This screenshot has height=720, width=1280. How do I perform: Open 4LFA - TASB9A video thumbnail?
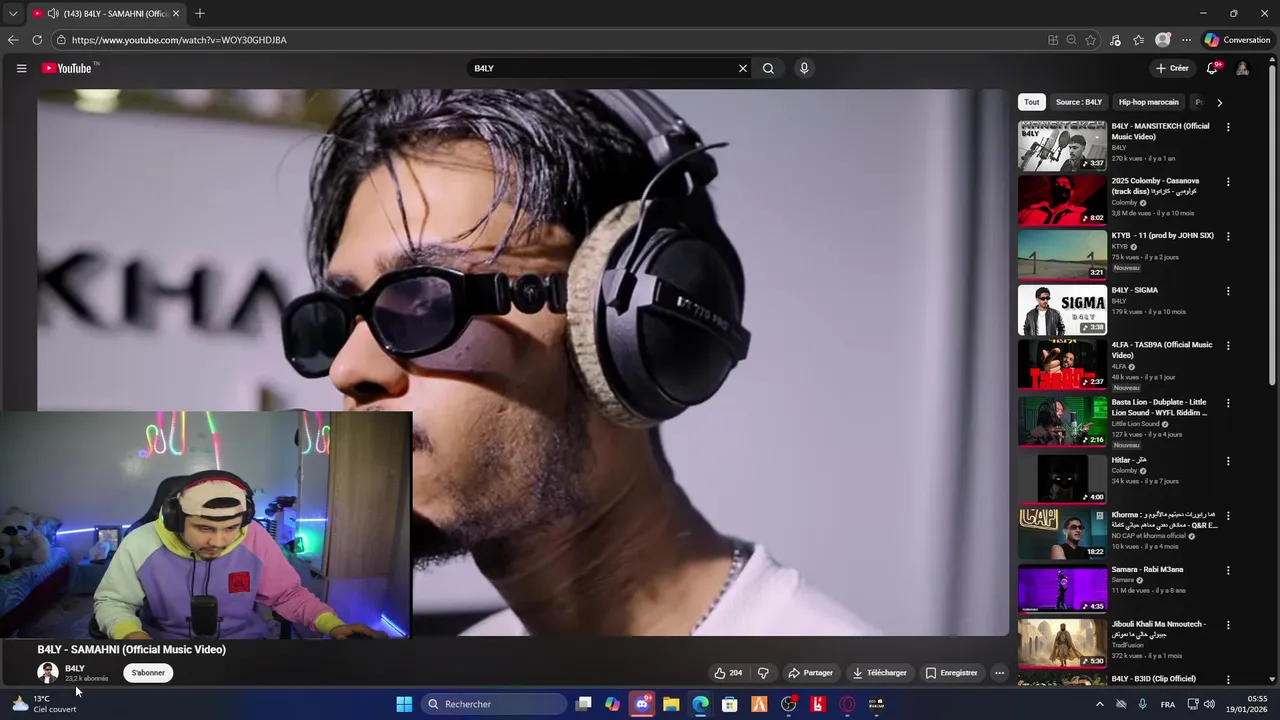1062,365
